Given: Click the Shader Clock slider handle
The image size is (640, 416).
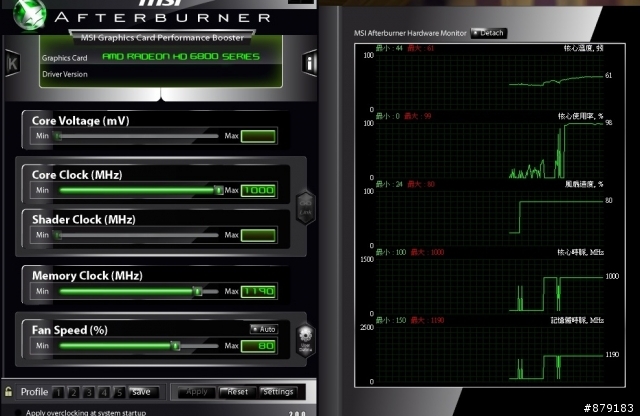Looking at the screenshot, I should [x=58, y=235].
